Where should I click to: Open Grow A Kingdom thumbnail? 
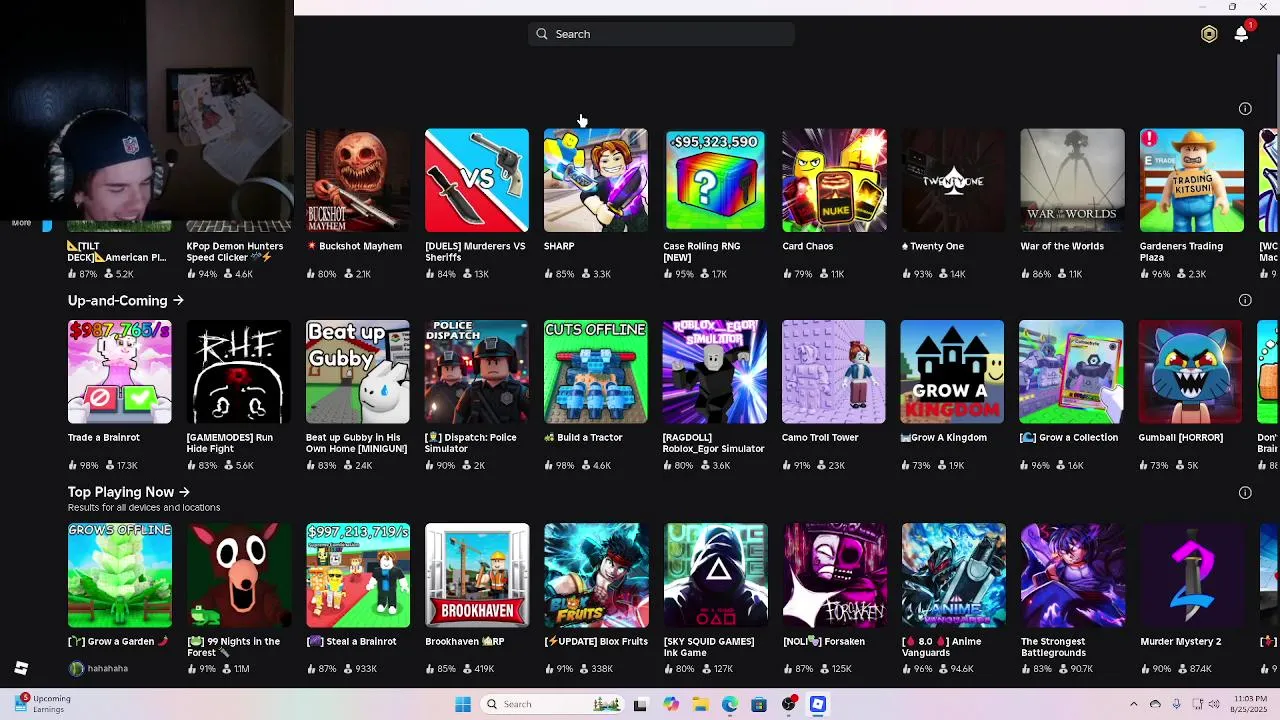(953, 372)
